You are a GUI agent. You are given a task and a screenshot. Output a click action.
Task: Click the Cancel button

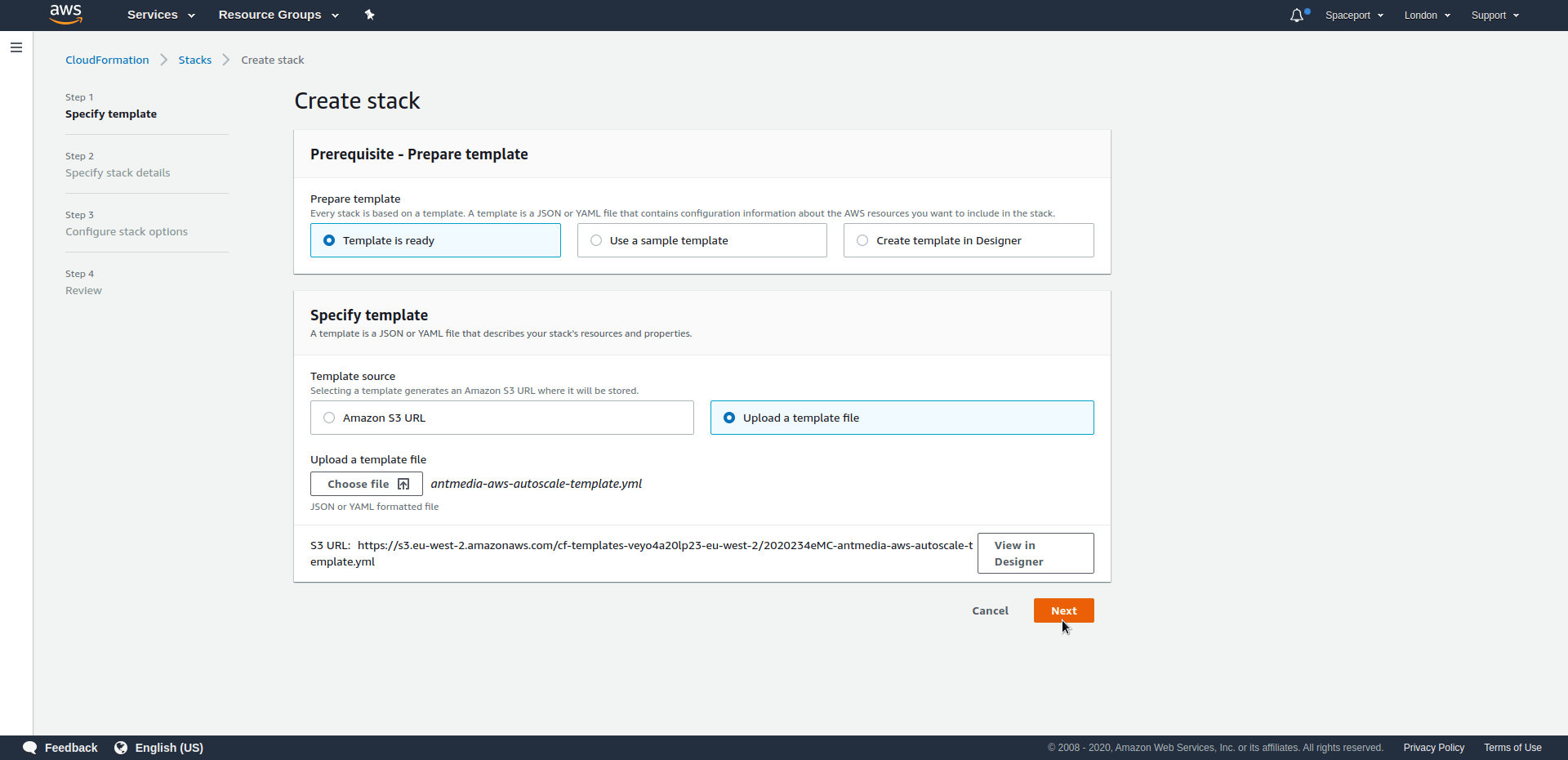coord(990,610)
